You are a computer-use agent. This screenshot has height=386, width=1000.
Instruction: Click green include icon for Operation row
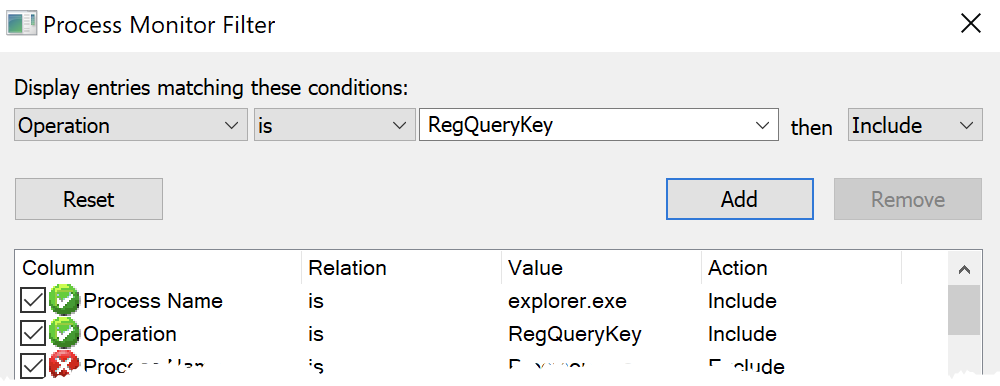coord(64,334)
